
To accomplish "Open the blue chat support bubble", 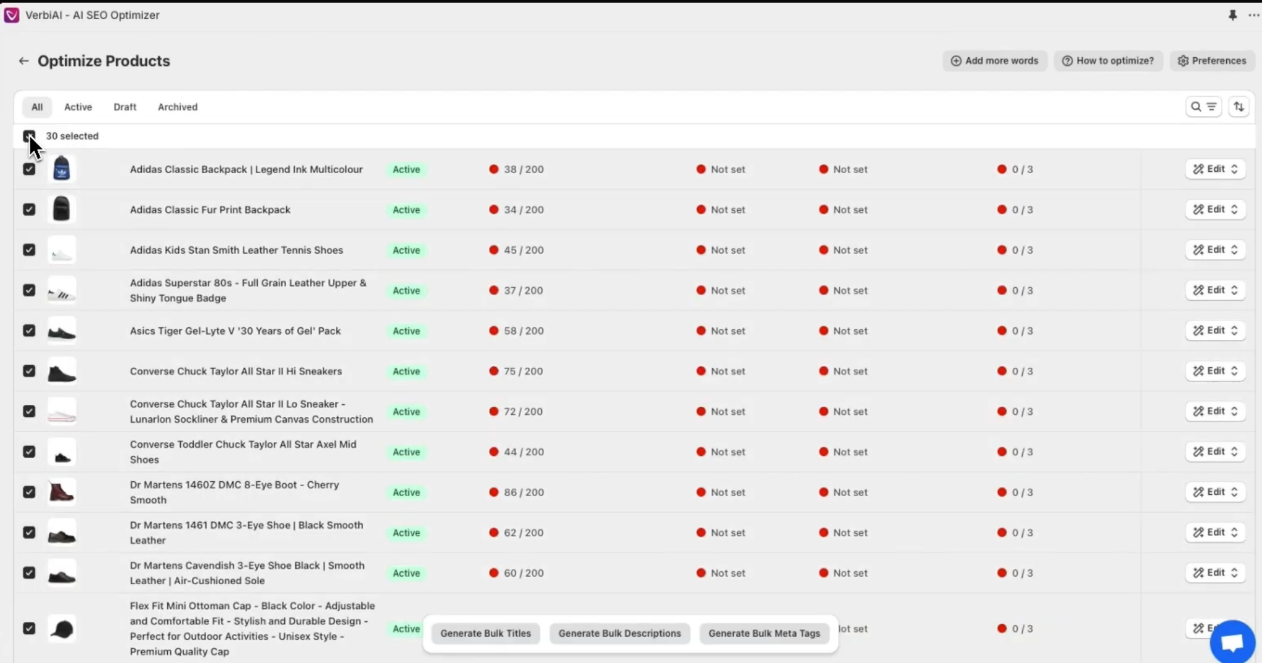I will tap(1233, 642).
